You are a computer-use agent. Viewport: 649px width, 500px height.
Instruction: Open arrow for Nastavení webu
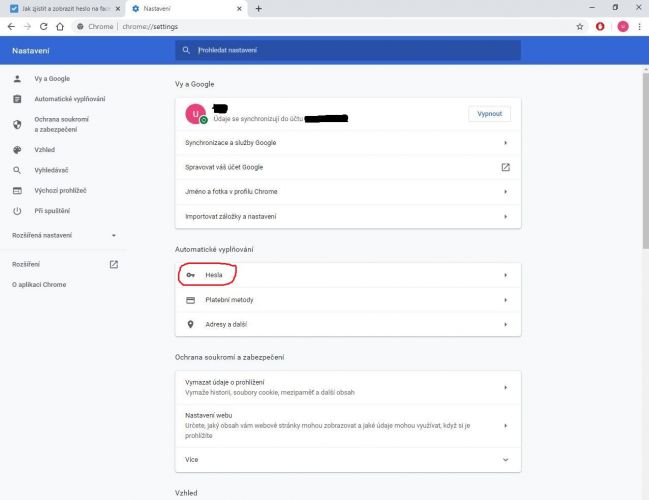click(x=505, y=425)
